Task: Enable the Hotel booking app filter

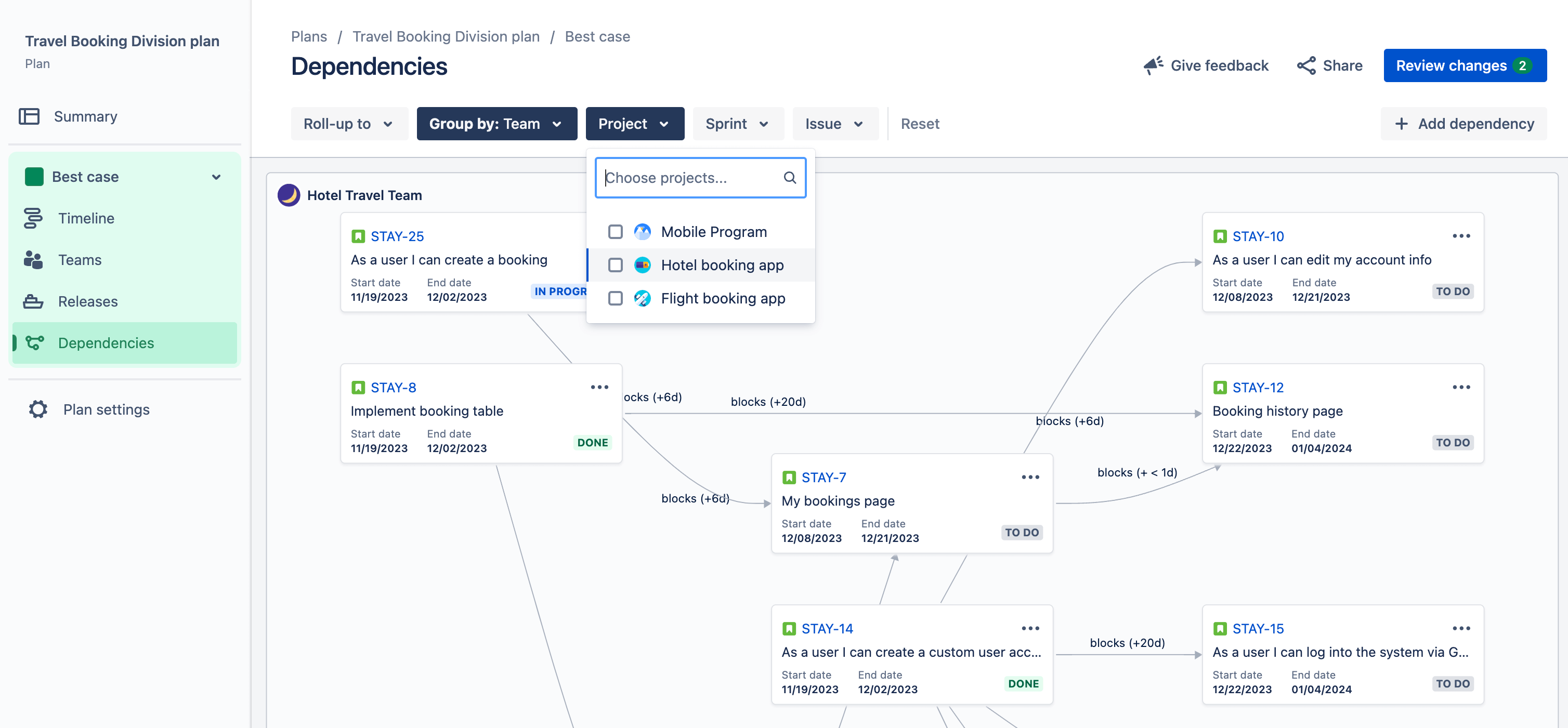Action: [x=616, y=265]
